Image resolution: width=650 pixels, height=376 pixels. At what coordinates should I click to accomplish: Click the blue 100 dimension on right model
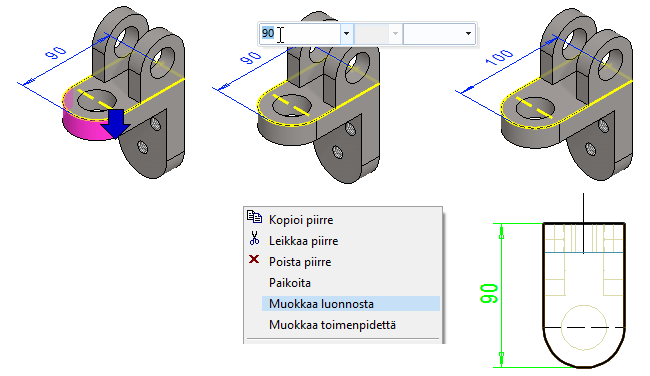499,57
